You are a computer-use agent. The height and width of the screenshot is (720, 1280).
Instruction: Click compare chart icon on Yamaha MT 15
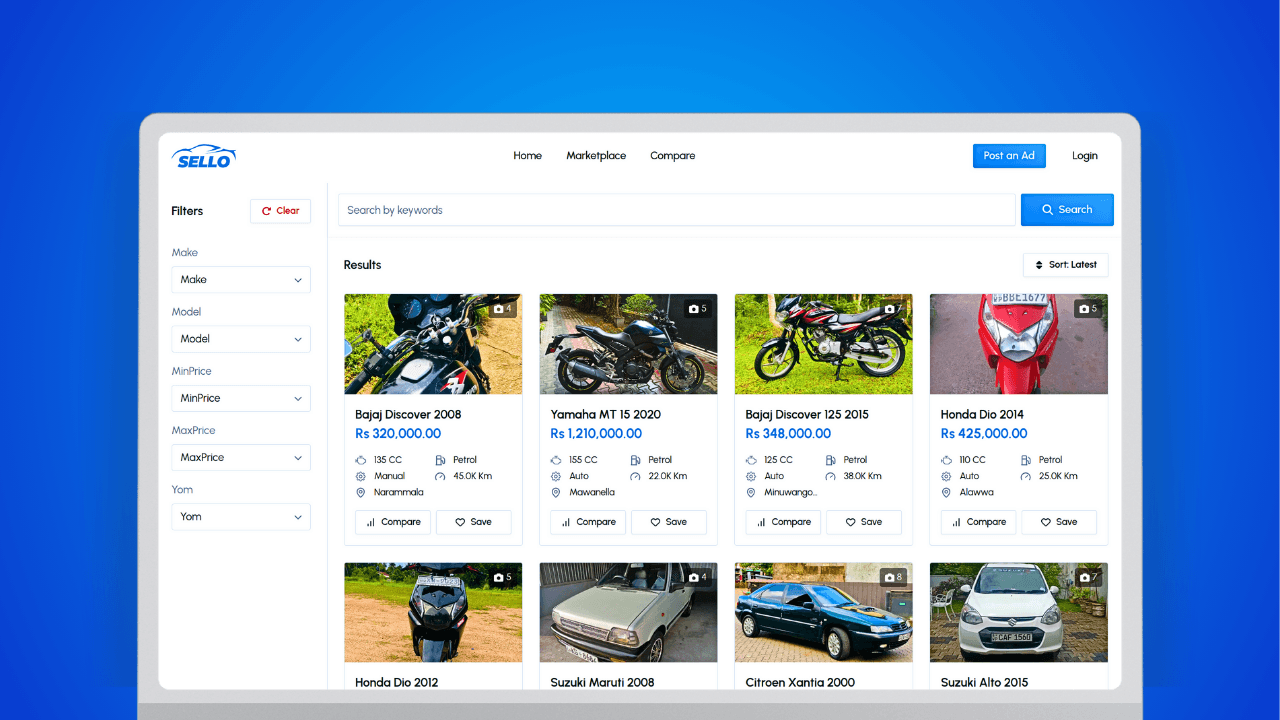tap(566, 522)
